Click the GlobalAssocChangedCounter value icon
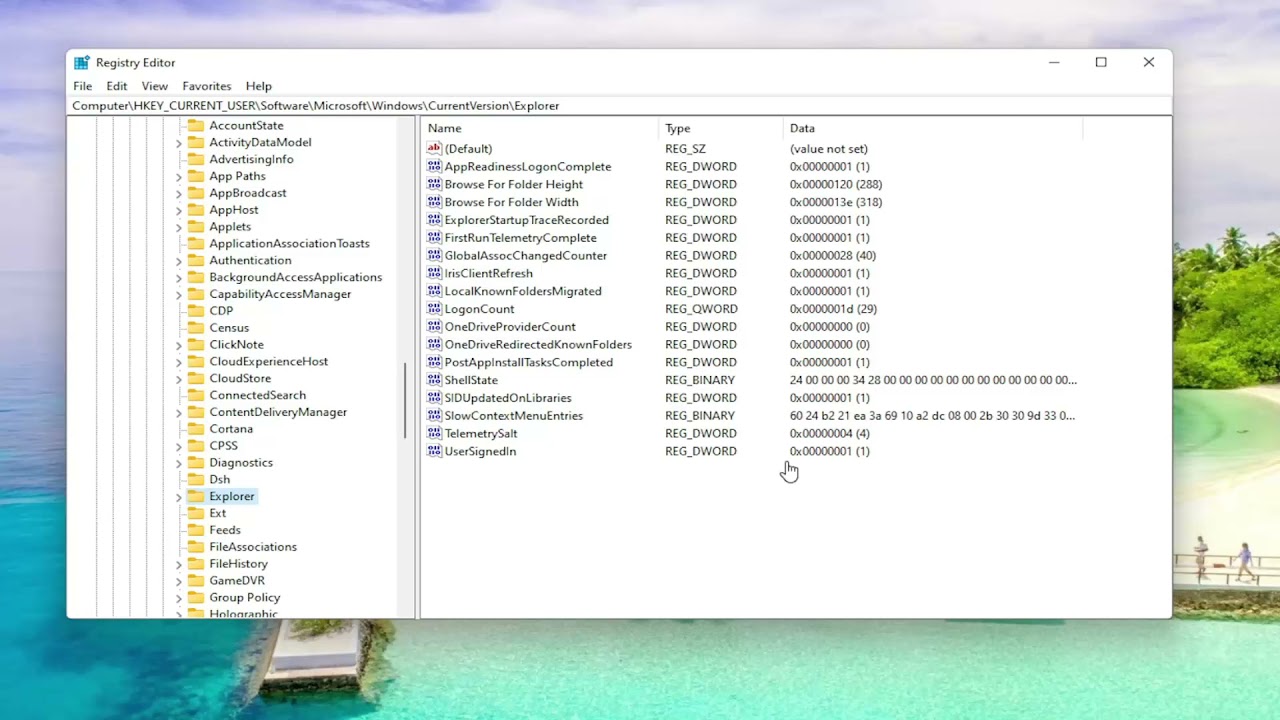The height and width of the screenshot is (720, 1280). (434, 256)
